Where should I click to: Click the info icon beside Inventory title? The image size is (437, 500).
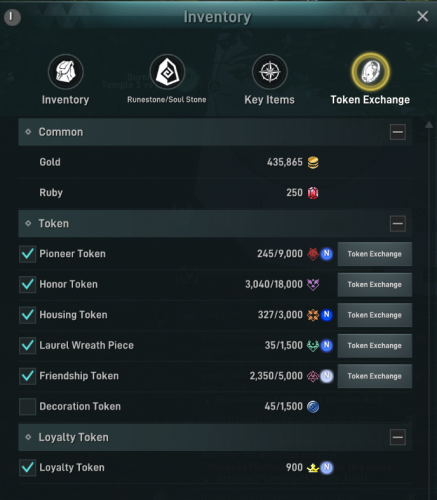12,17
